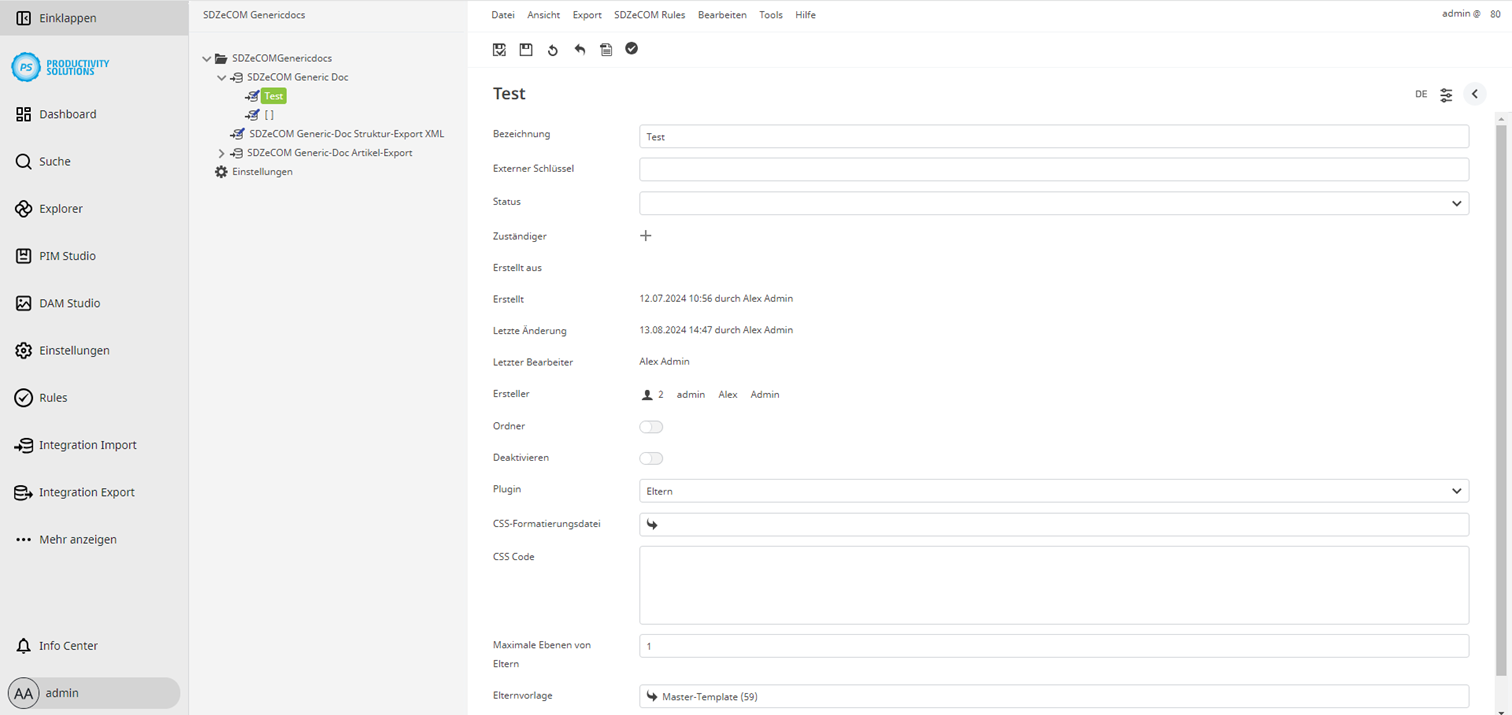The height and width of the screenshot is (715, 1512).
Task: Enable the Ordner toggle
Action: point(651,426)
